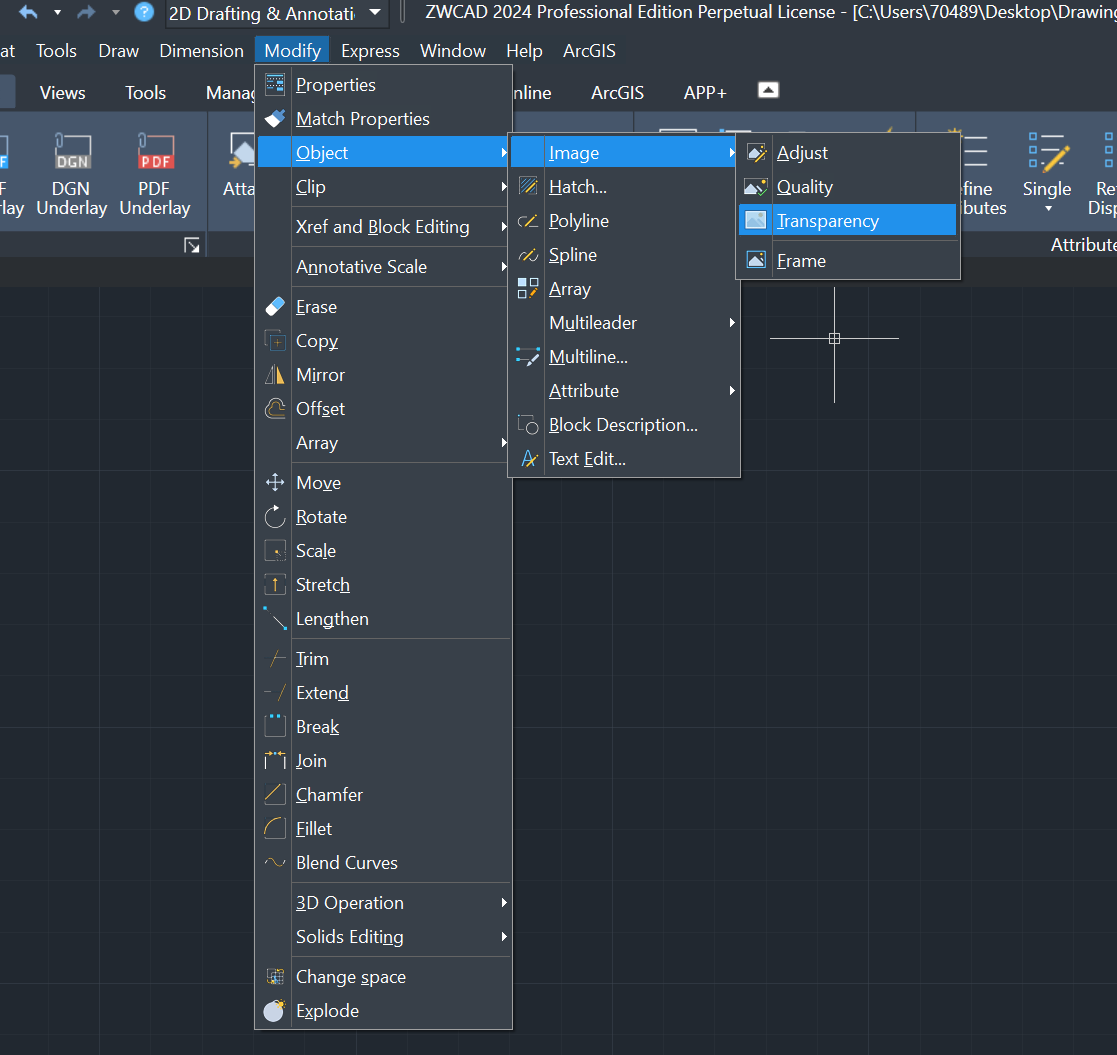Click the Chamfer icon
This screenshot has height=1055, width=1117.
[x=275, y=794]
